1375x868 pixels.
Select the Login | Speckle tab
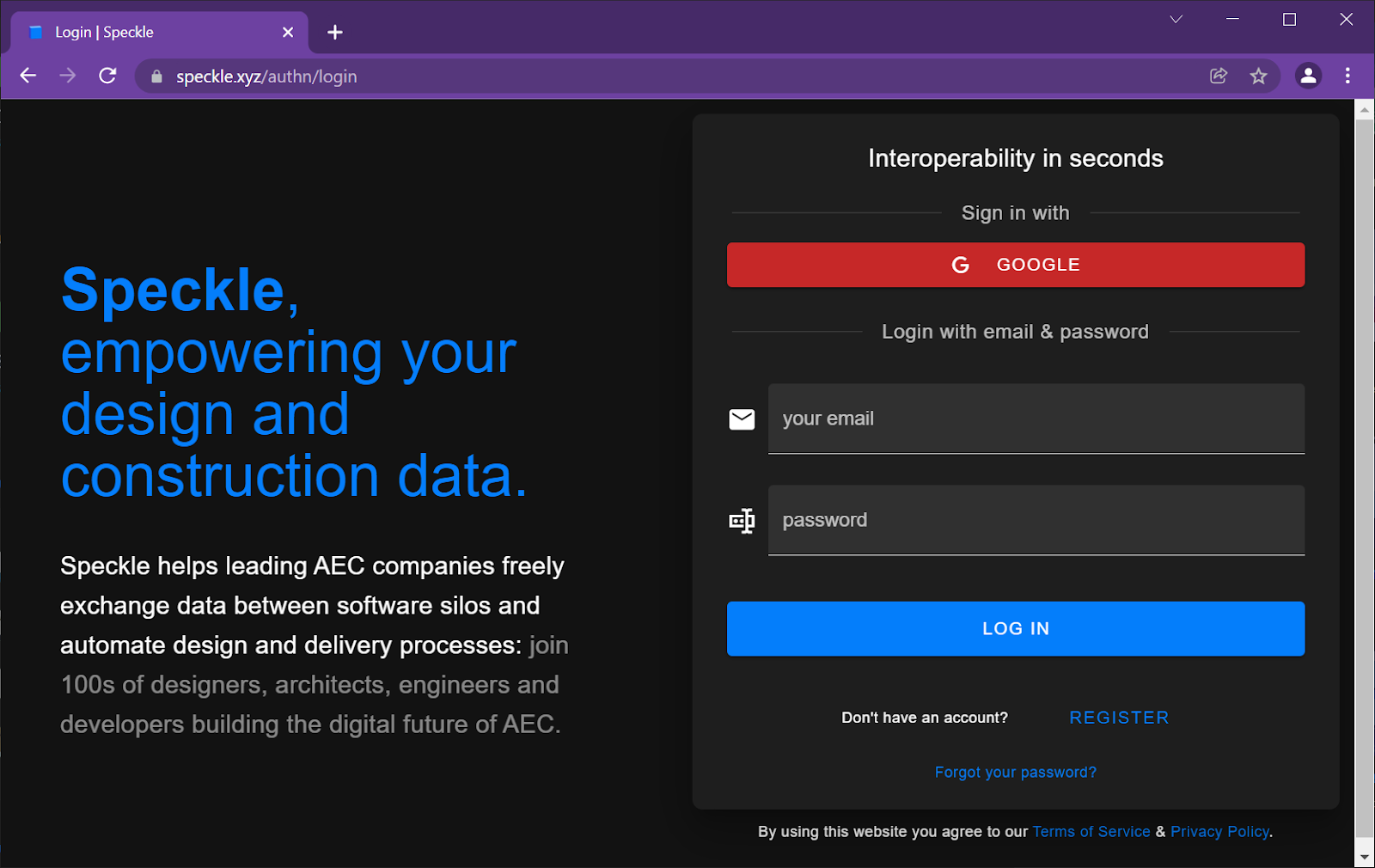[x=160, y=33]
